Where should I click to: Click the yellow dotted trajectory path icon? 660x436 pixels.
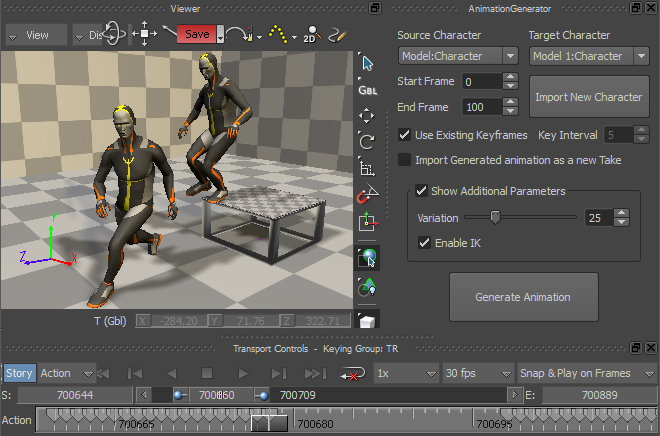(278, 34)
